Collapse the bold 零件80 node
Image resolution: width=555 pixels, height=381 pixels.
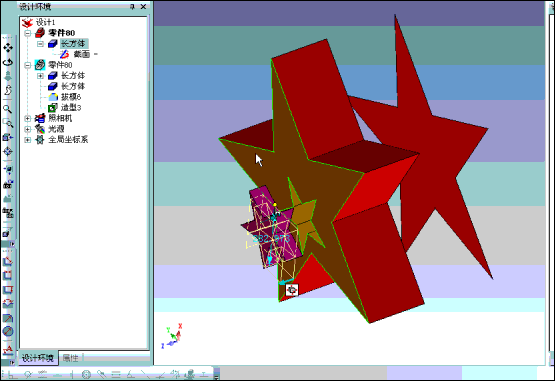28,33
